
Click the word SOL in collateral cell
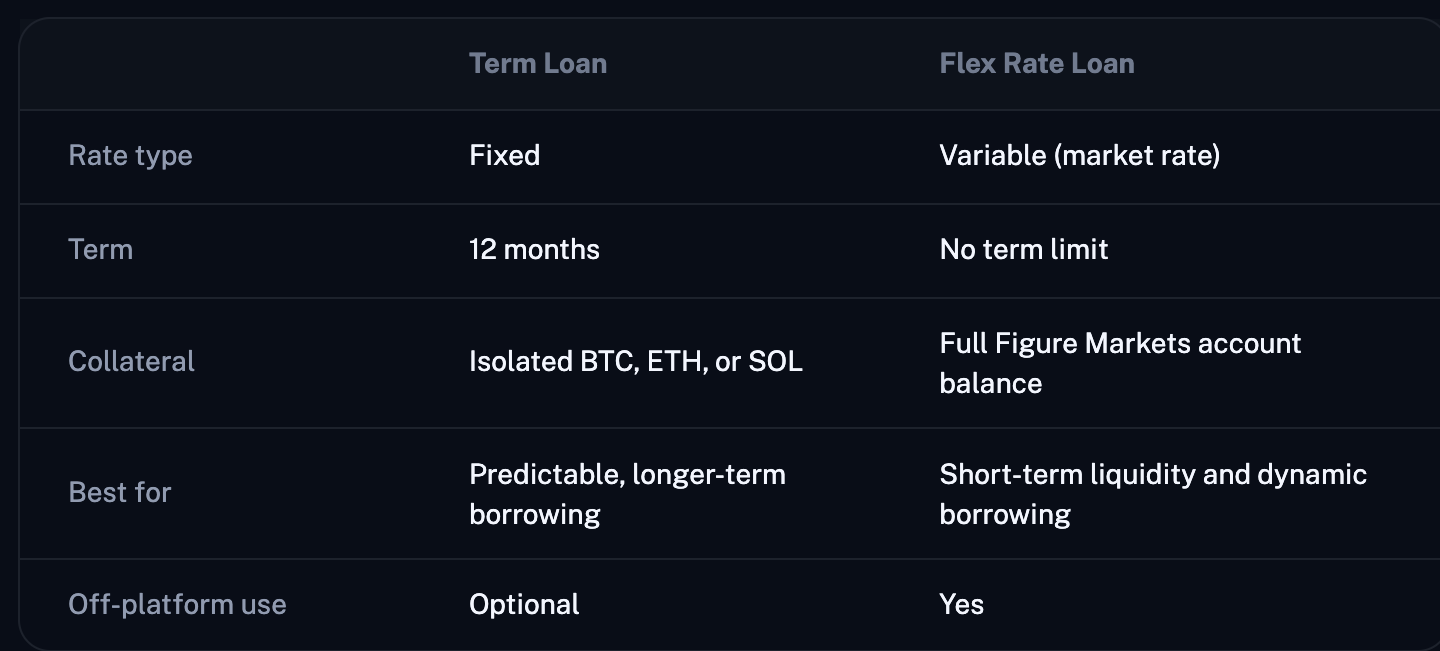(x=776, y=361)
